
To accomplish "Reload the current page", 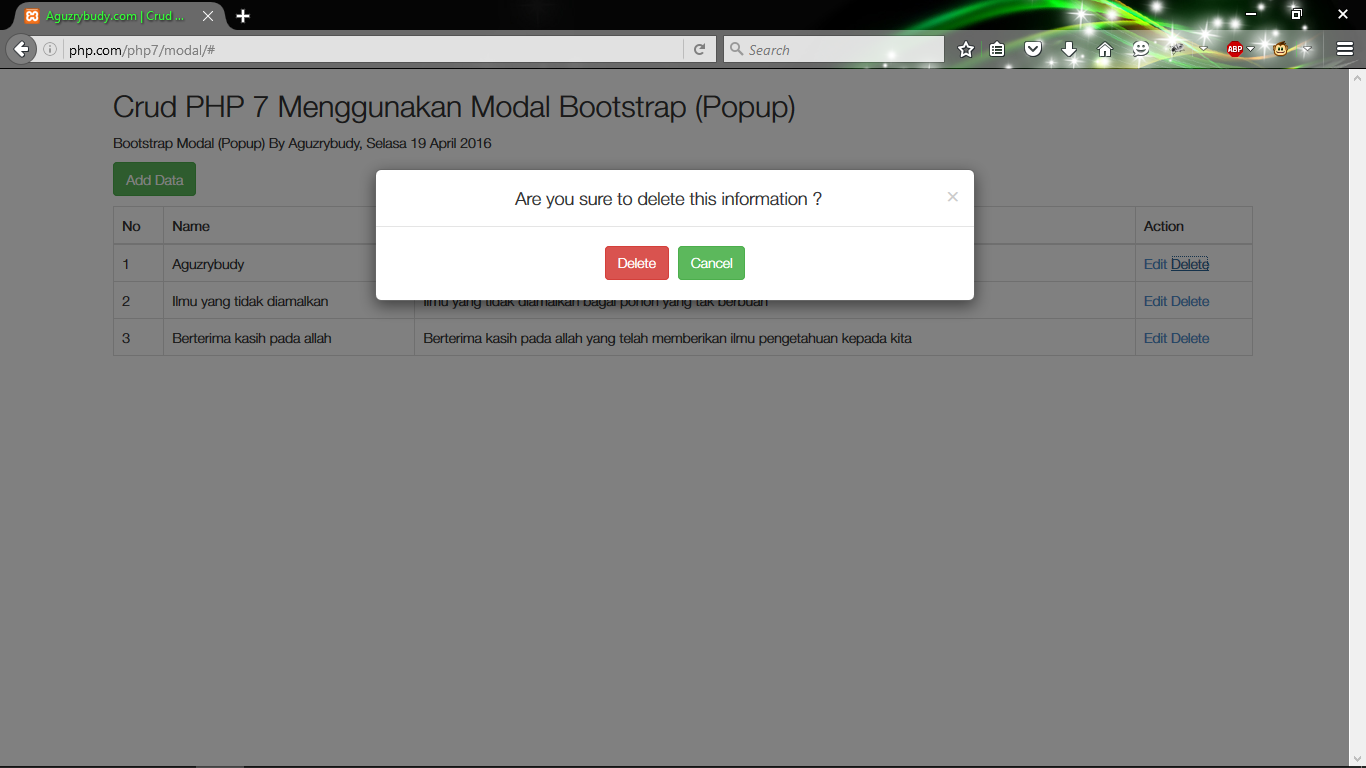I will click(x=699, y=49).
